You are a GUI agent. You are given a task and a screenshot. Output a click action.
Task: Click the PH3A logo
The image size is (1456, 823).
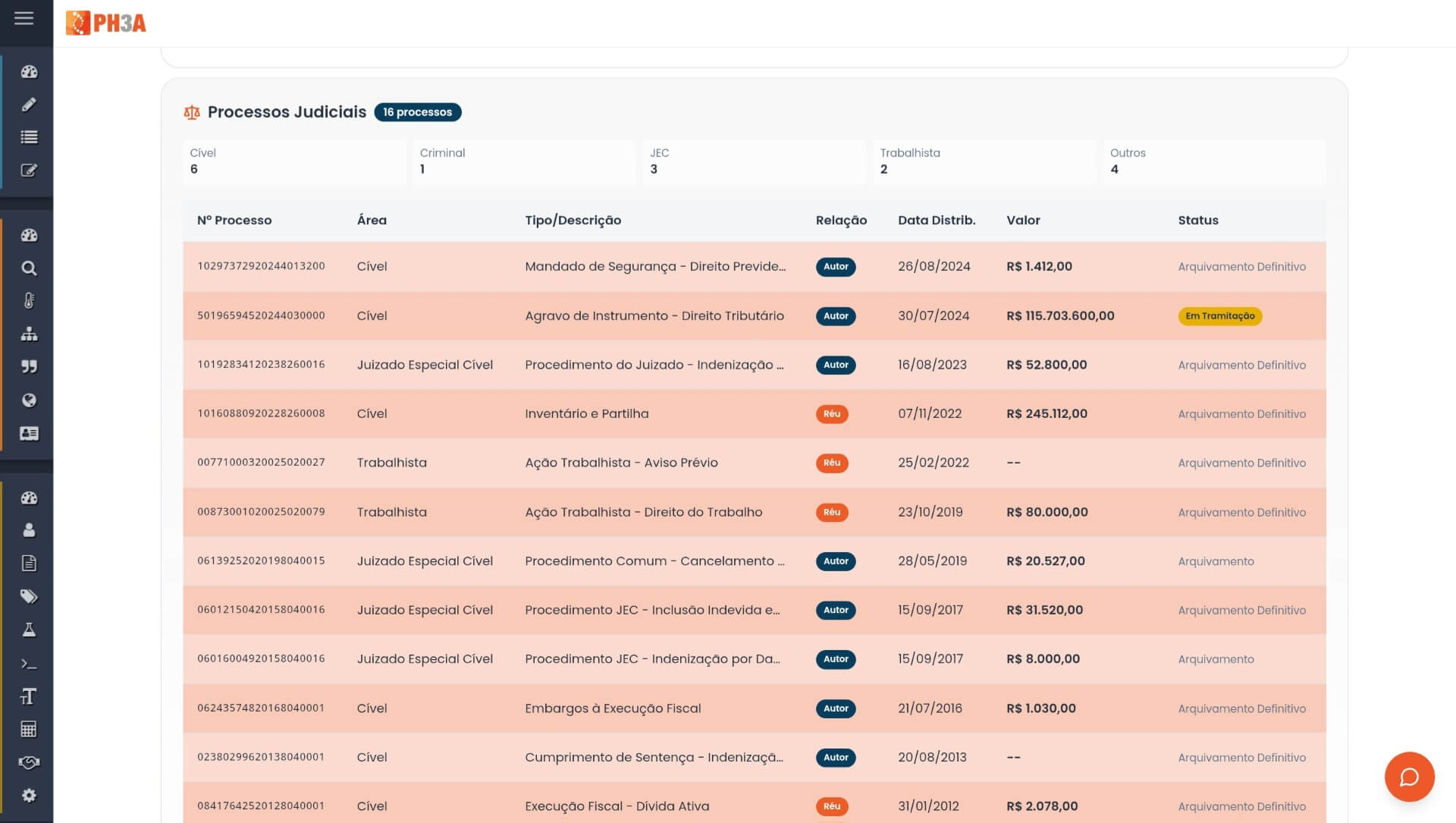tap(106, 23)
